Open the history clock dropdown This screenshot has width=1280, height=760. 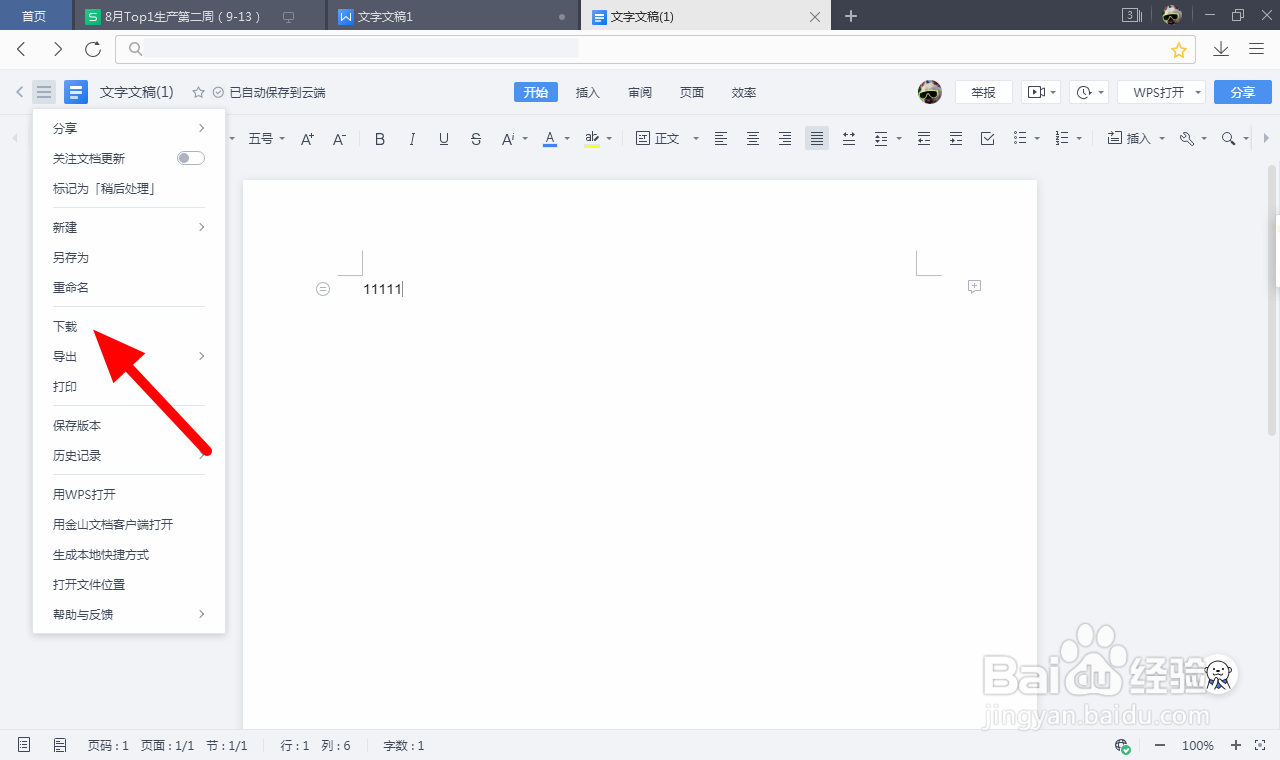tap(1089, 92)
